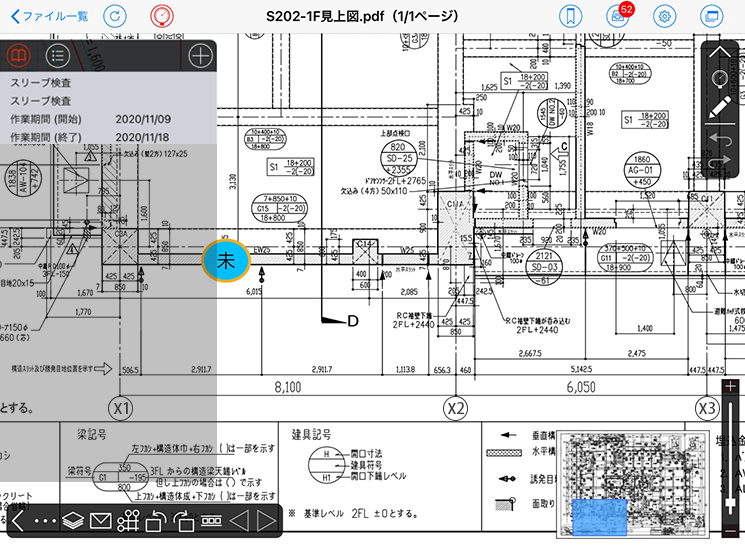Open the bookmark icon in top bar
Image resolution: width=745 pixels, height=545 pixels.
click(x=570, y=16)
